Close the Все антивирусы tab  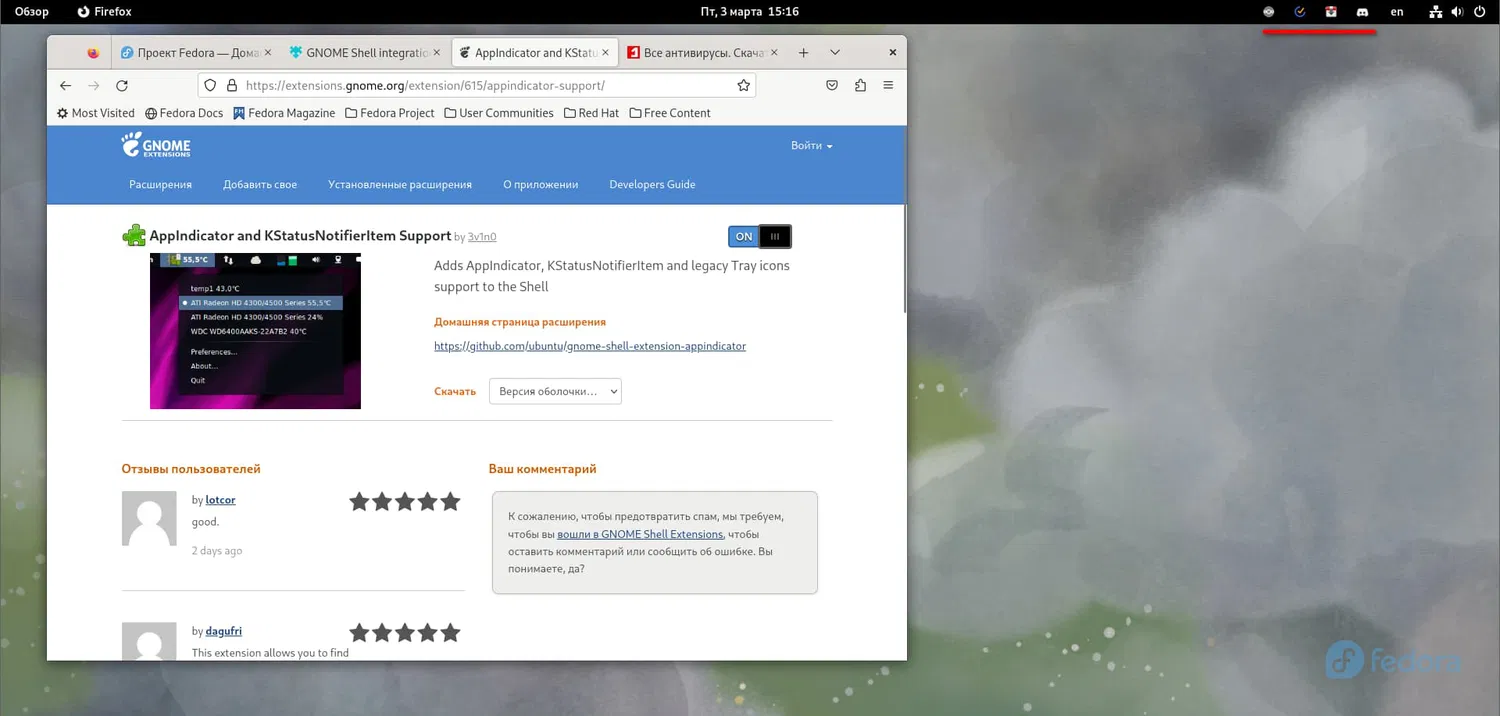775,53
